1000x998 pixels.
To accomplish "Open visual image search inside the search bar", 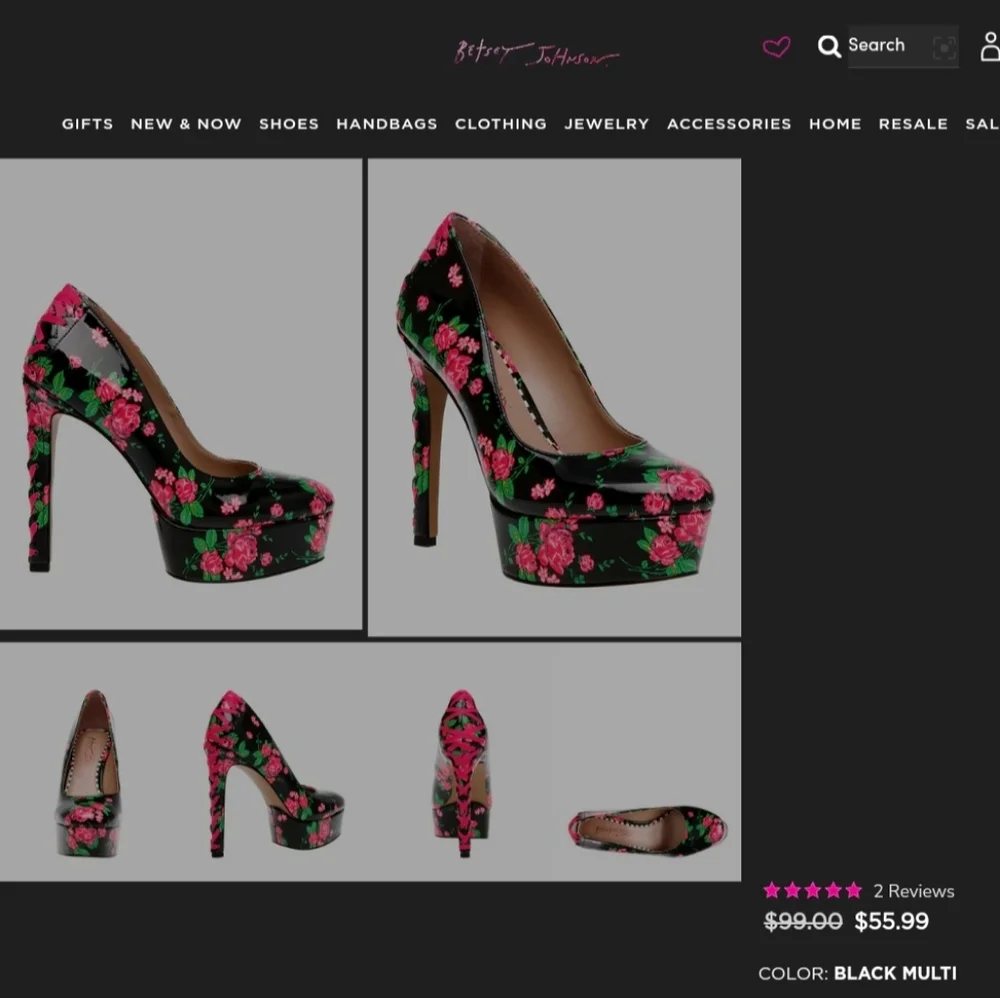I will coord(944,46).
